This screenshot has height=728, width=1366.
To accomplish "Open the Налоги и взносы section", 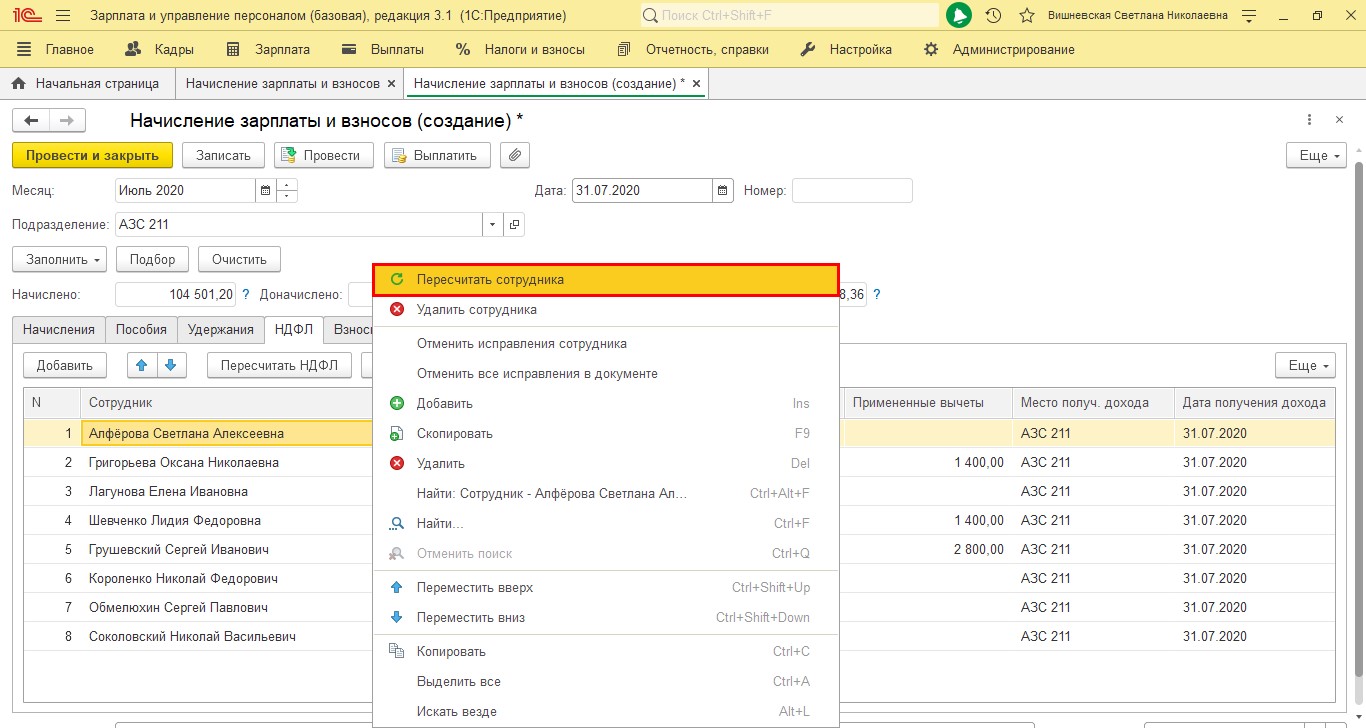I will (520, 49).
